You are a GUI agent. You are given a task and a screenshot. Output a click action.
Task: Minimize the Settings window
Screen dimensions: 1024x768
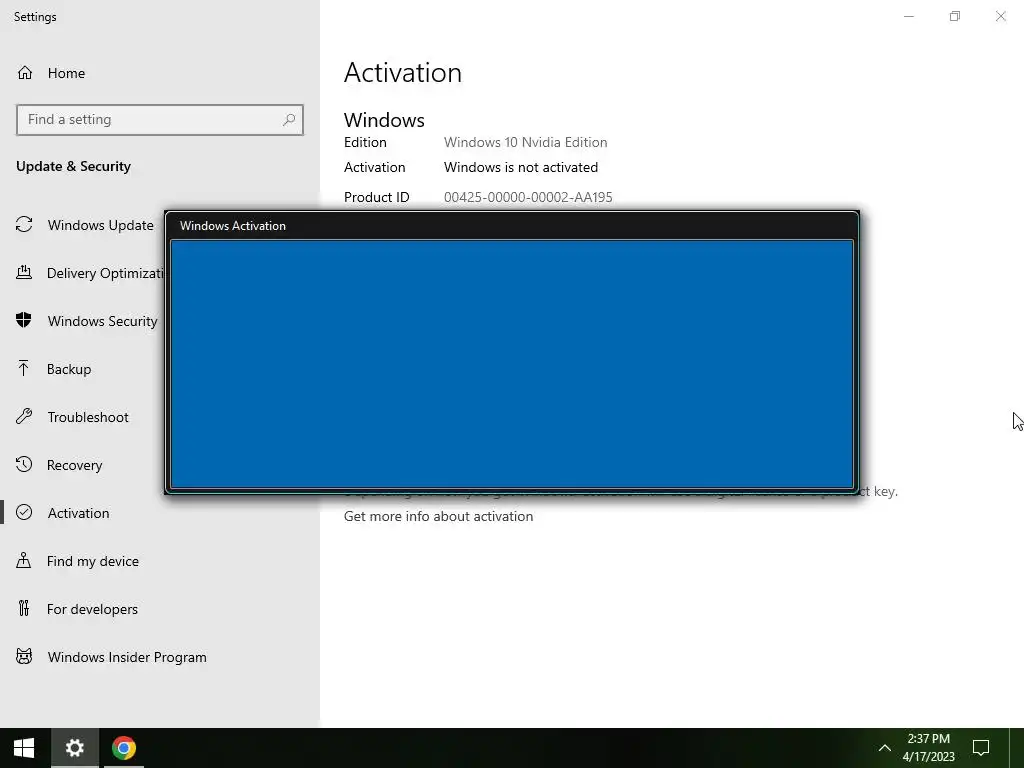click(x=908, y=16)
